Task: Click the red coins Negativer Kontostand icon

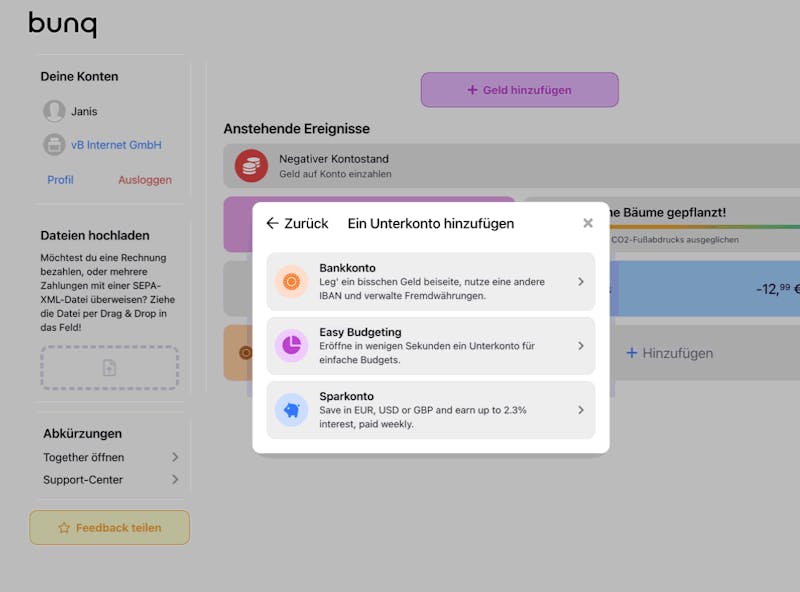Action: pos(251,165)
